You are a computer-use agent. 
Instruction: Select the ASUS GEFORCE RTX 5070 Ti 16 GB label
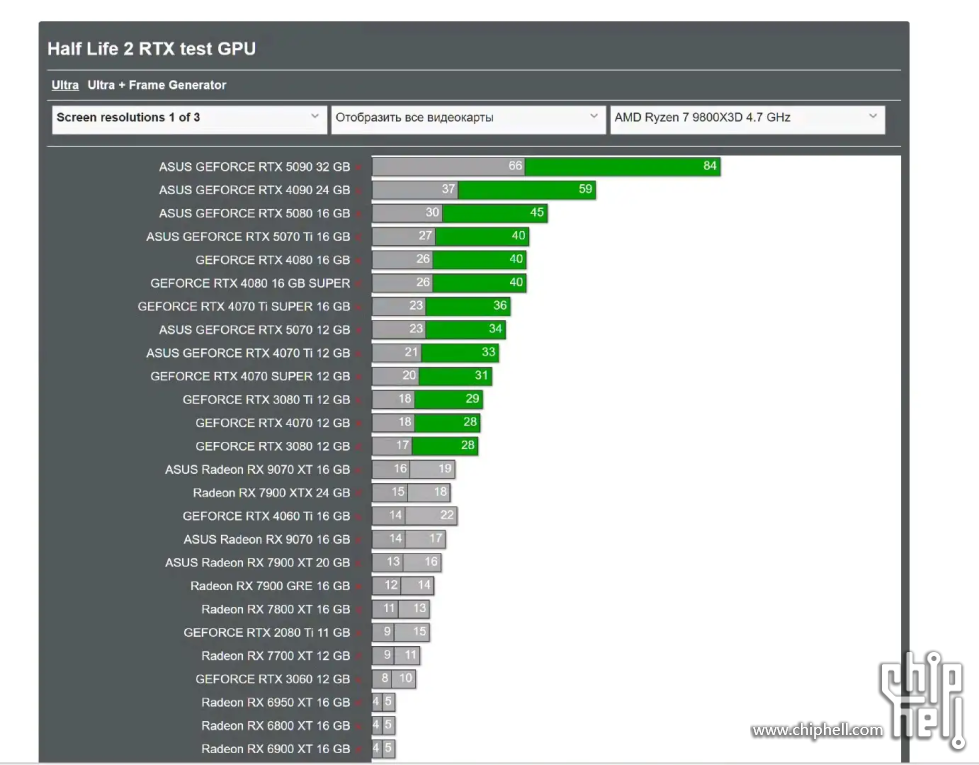(248, 237)
